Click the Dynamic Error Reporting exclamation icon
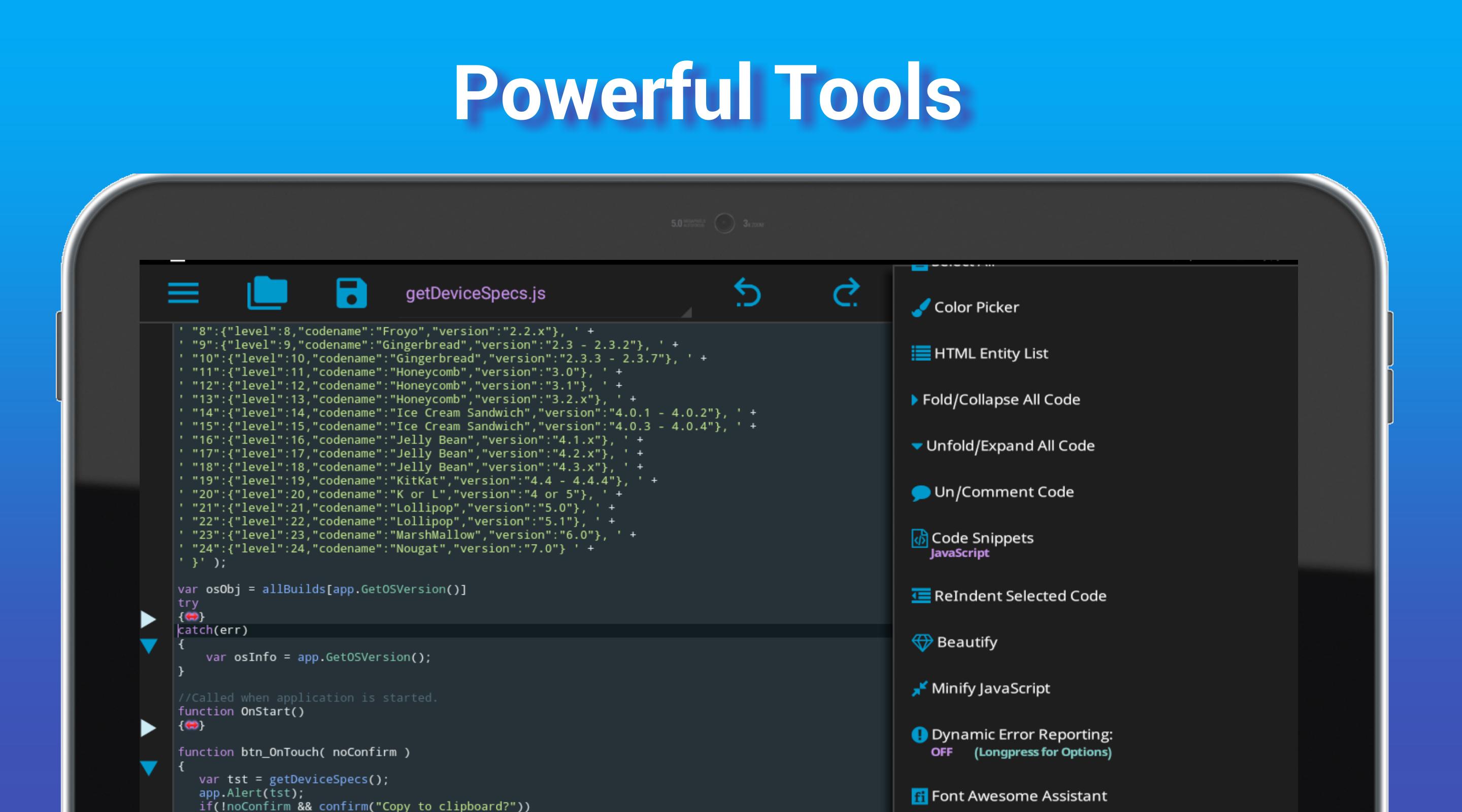 click(x=919, y=735)
